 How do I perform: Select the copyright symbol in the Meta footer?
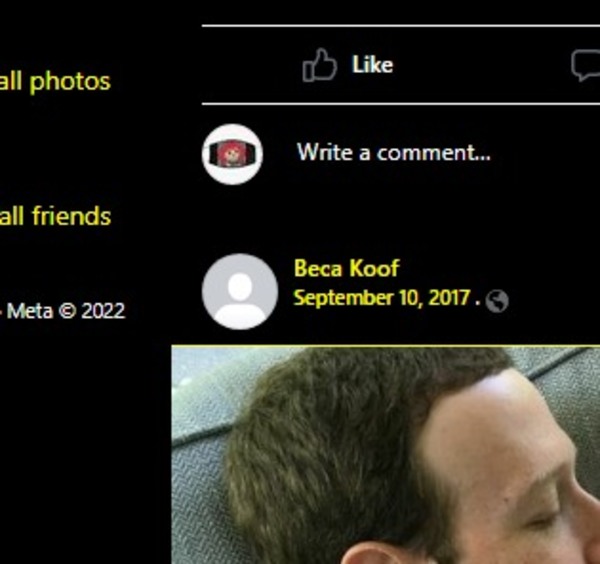[67, 311]
